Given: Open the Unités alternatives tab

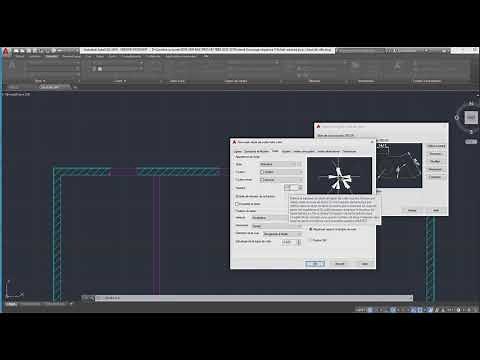Looking at the screenshot, I should coord(328,151).
